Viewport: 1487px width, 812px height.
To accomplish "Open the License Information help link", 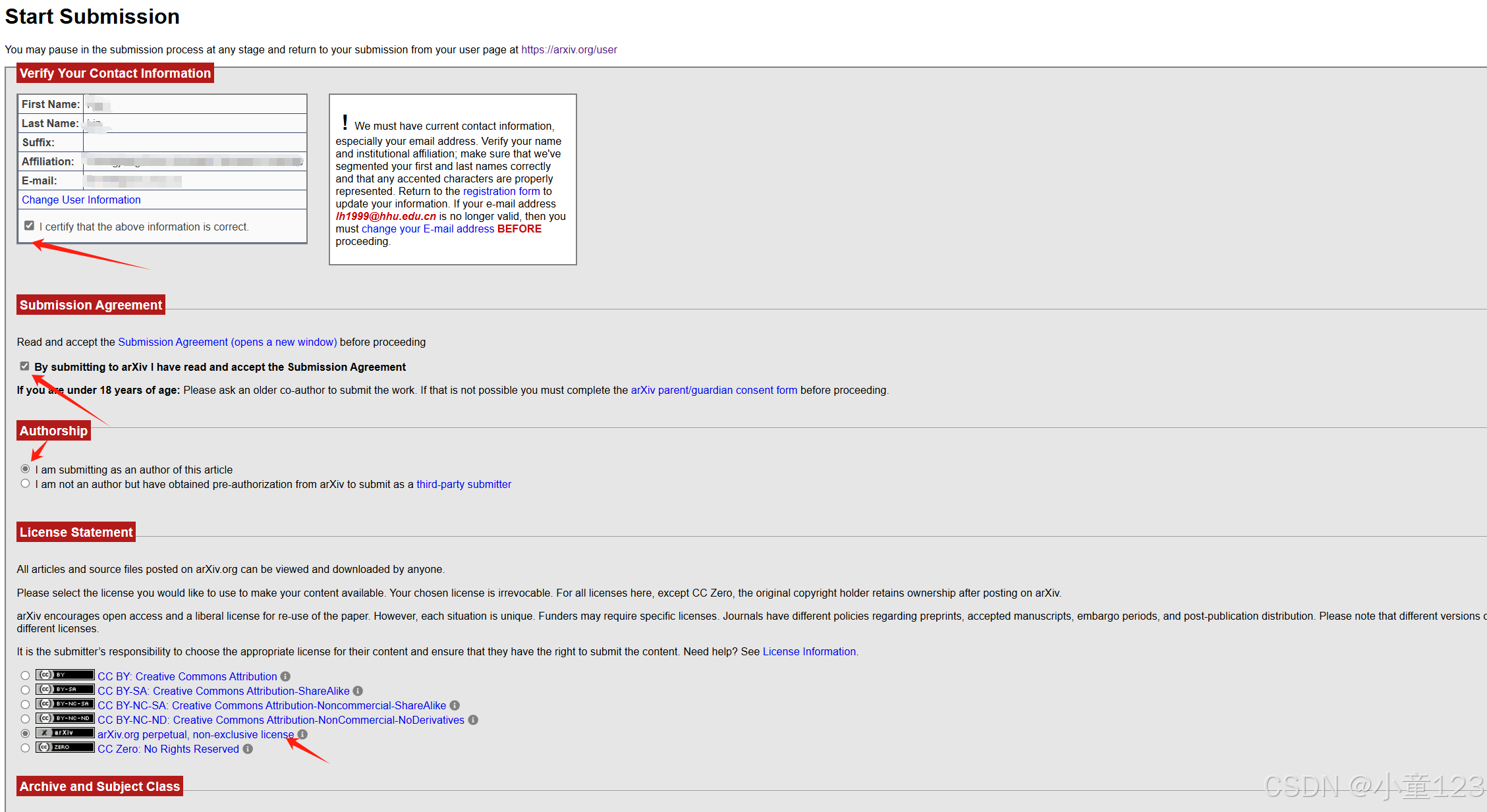I will (x=809, y=651).
